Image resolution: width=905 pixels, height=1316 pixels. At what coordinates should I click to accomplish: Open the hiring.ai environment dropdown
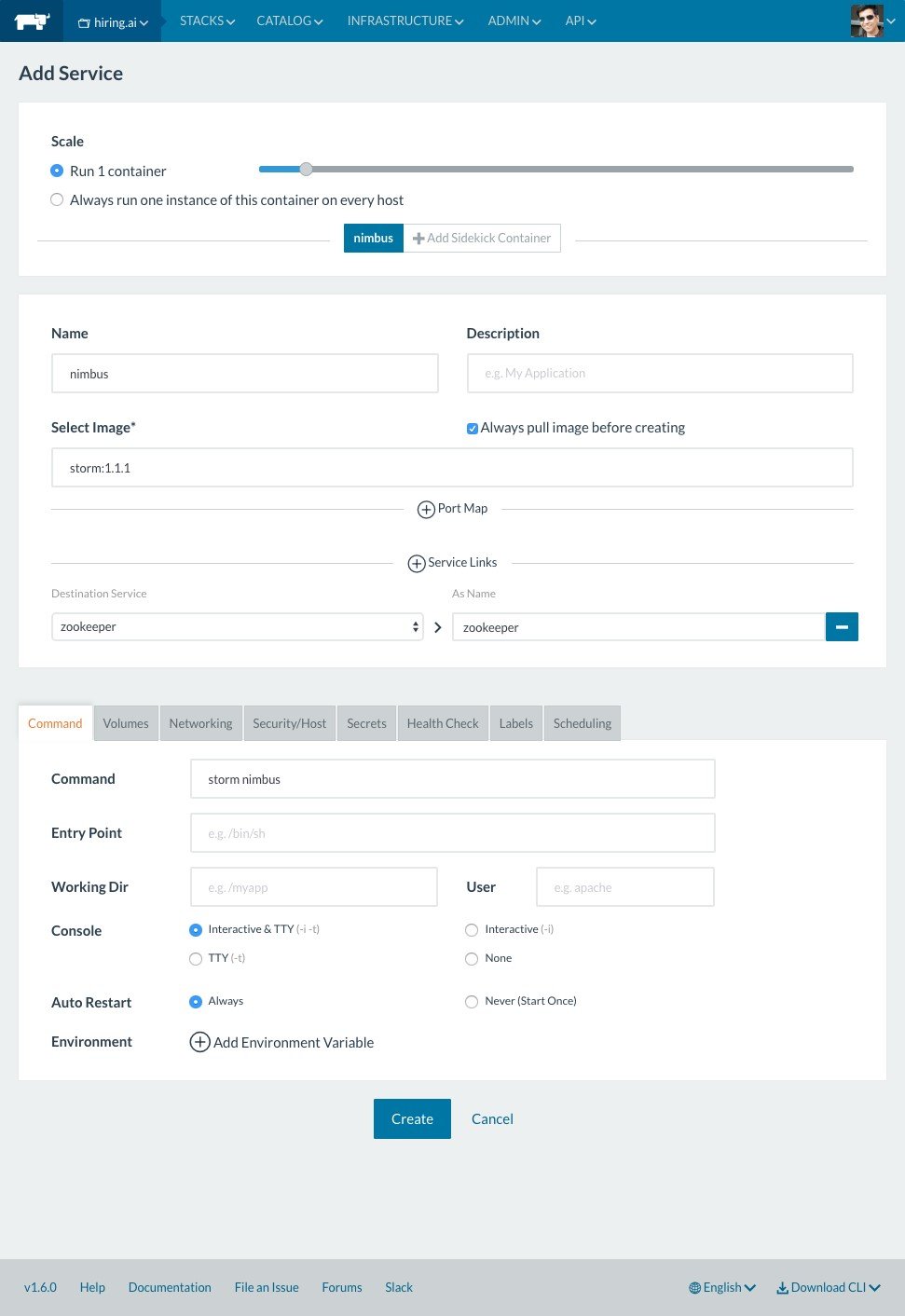113,21
